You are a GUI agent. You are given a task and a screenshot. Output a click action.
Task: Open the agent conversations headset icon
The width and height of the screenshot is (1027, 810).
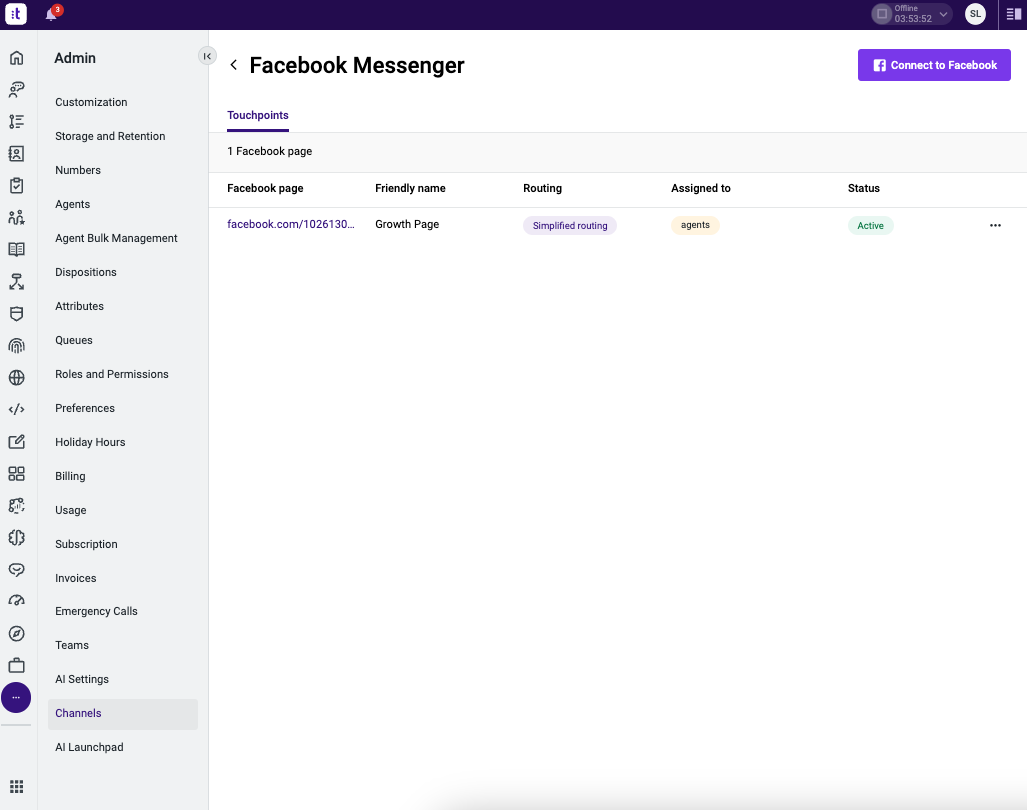16,89
